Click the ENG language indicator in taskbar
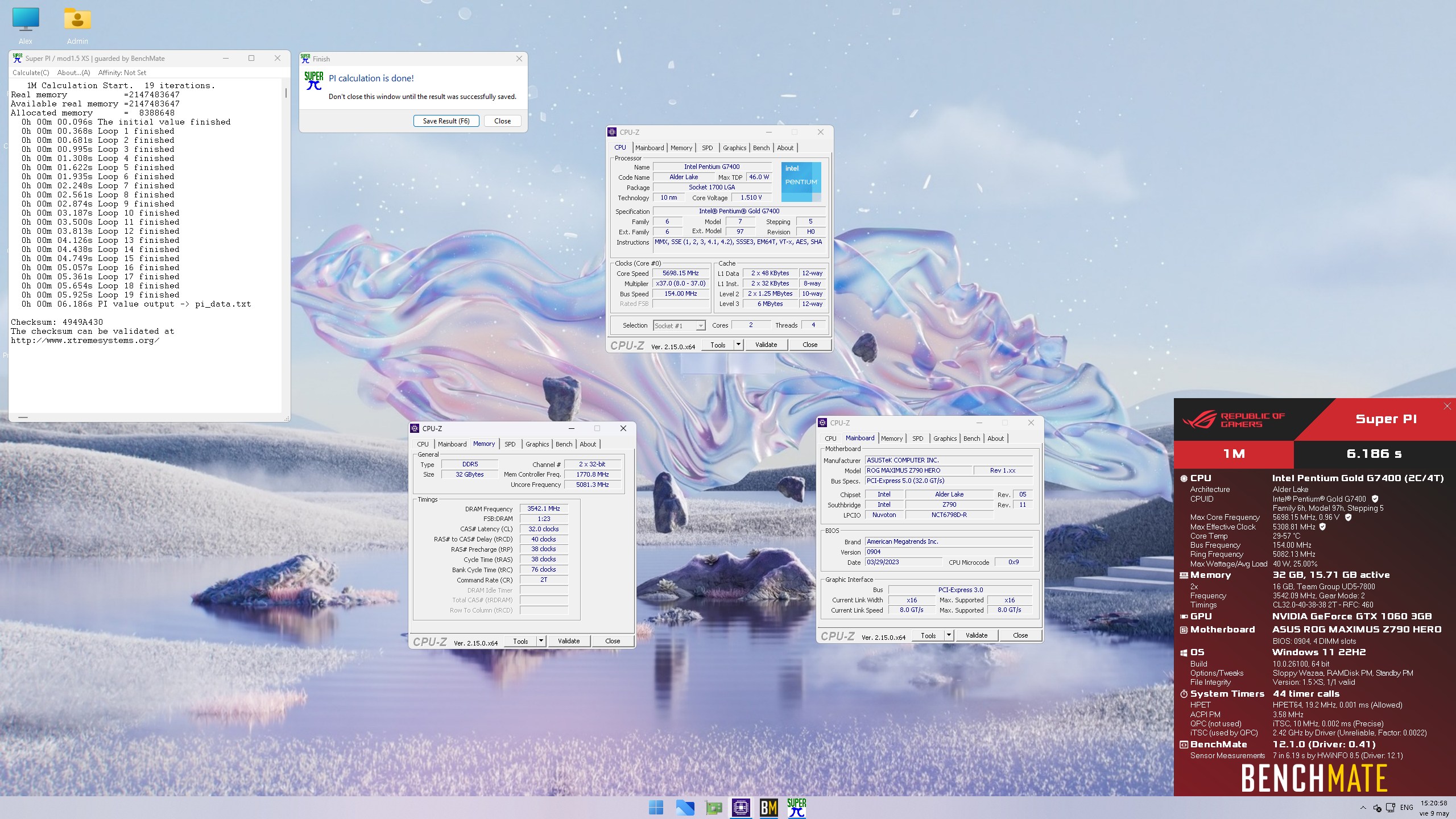1456x819 pixels. (x=1407, y=808)
